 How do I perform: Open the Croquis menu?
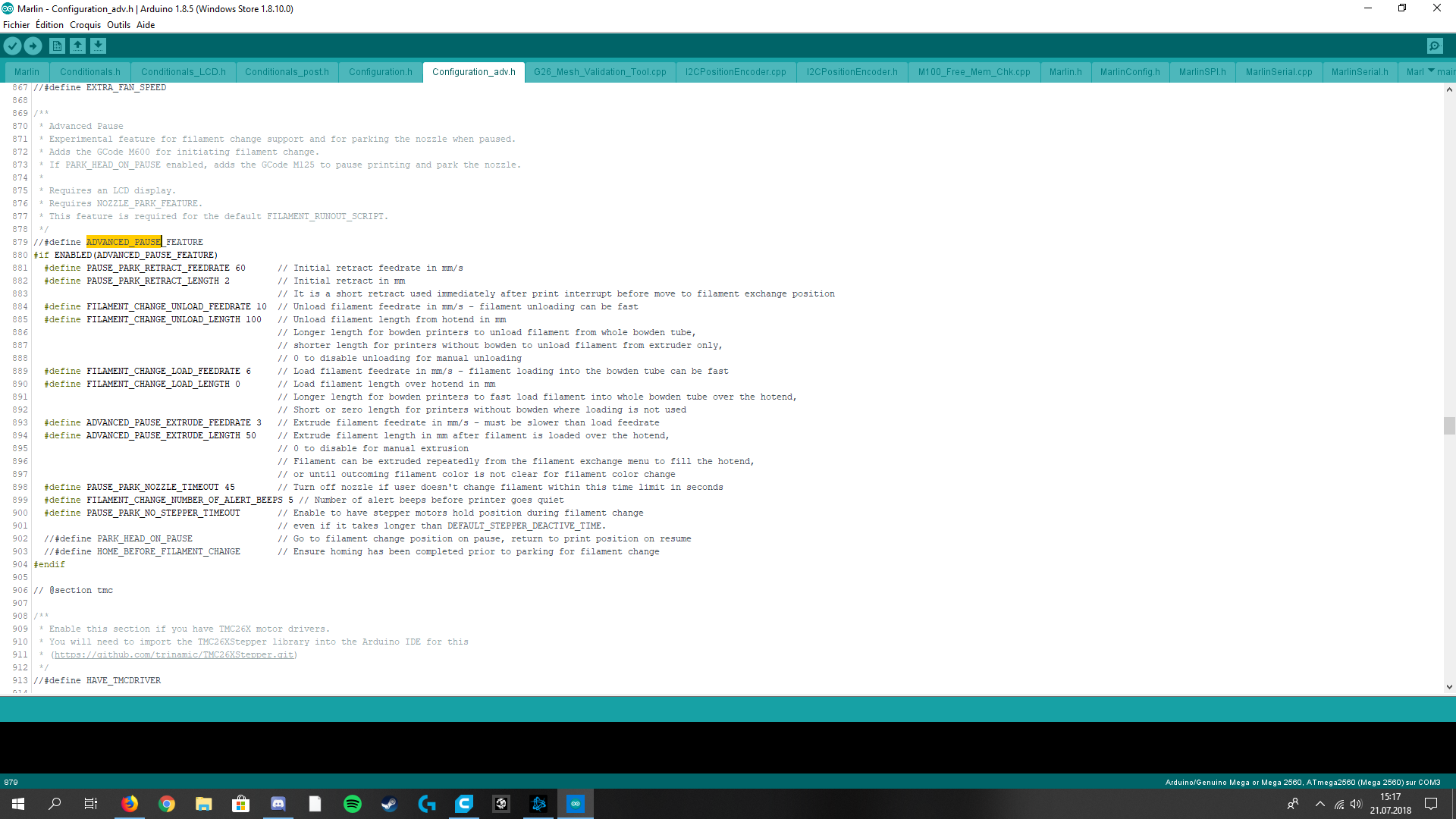[x=85, y=25]
